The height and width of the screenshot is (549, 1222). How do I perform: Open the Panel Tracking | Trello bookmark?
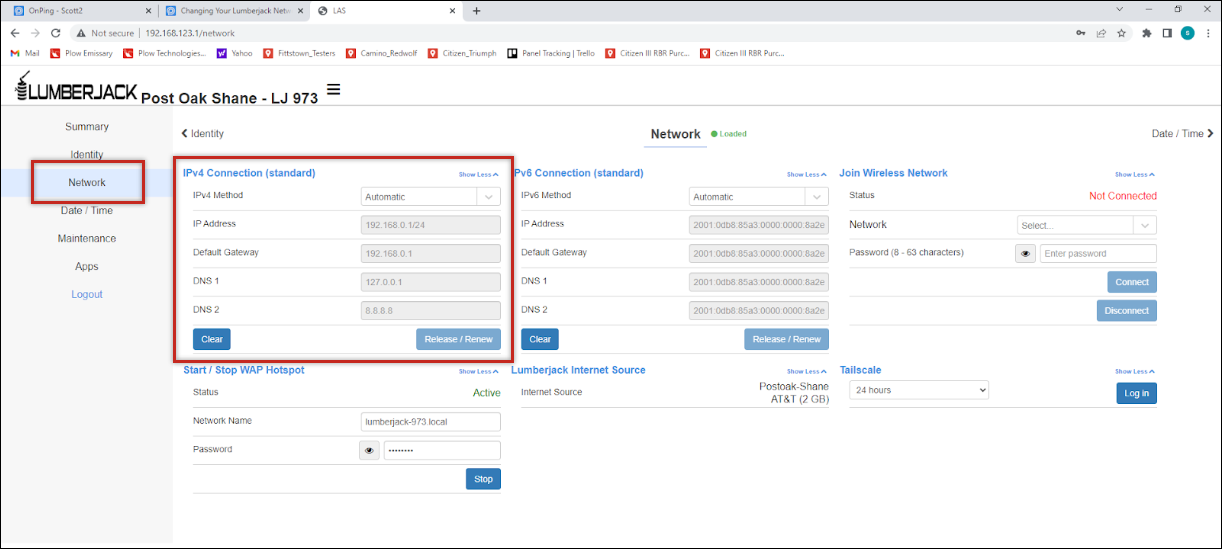pyautogui.click(x=551, y=53)
